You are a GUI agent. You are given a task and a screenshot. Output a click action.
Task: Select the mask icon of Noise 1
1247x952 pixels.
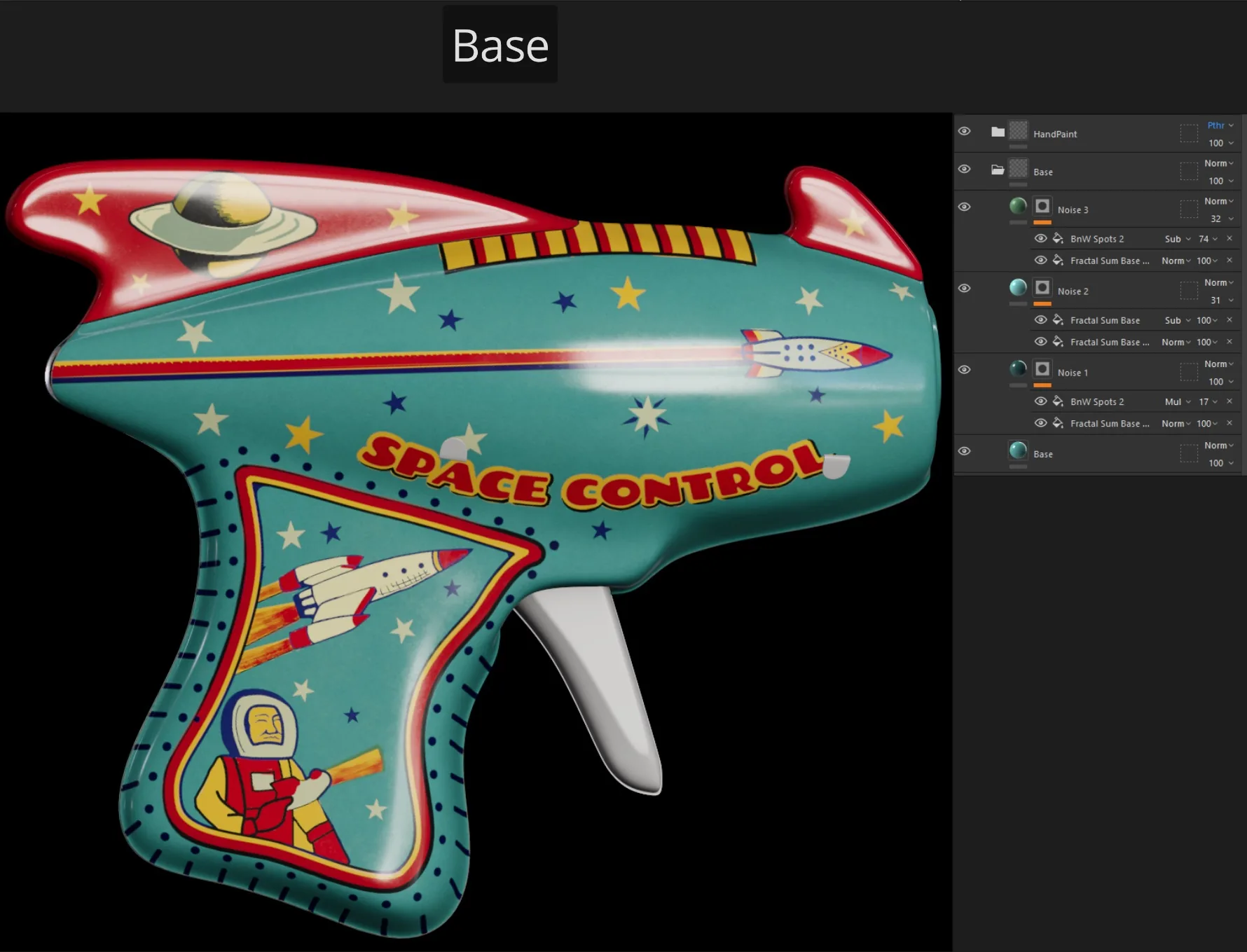(1042, 368)
